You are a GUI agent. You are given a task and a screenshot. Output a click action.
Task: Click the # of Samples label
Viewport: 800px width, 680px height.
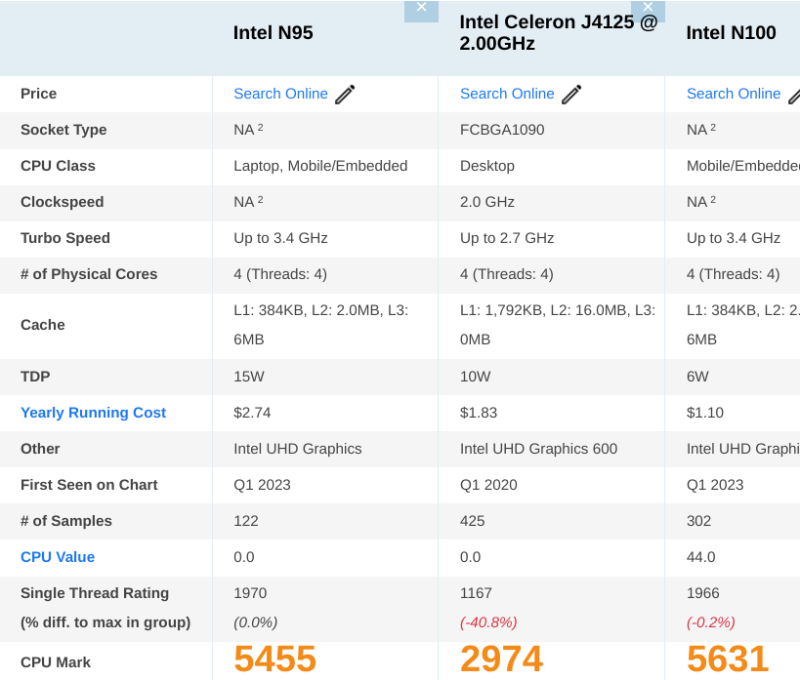click(x=66, y=521)
